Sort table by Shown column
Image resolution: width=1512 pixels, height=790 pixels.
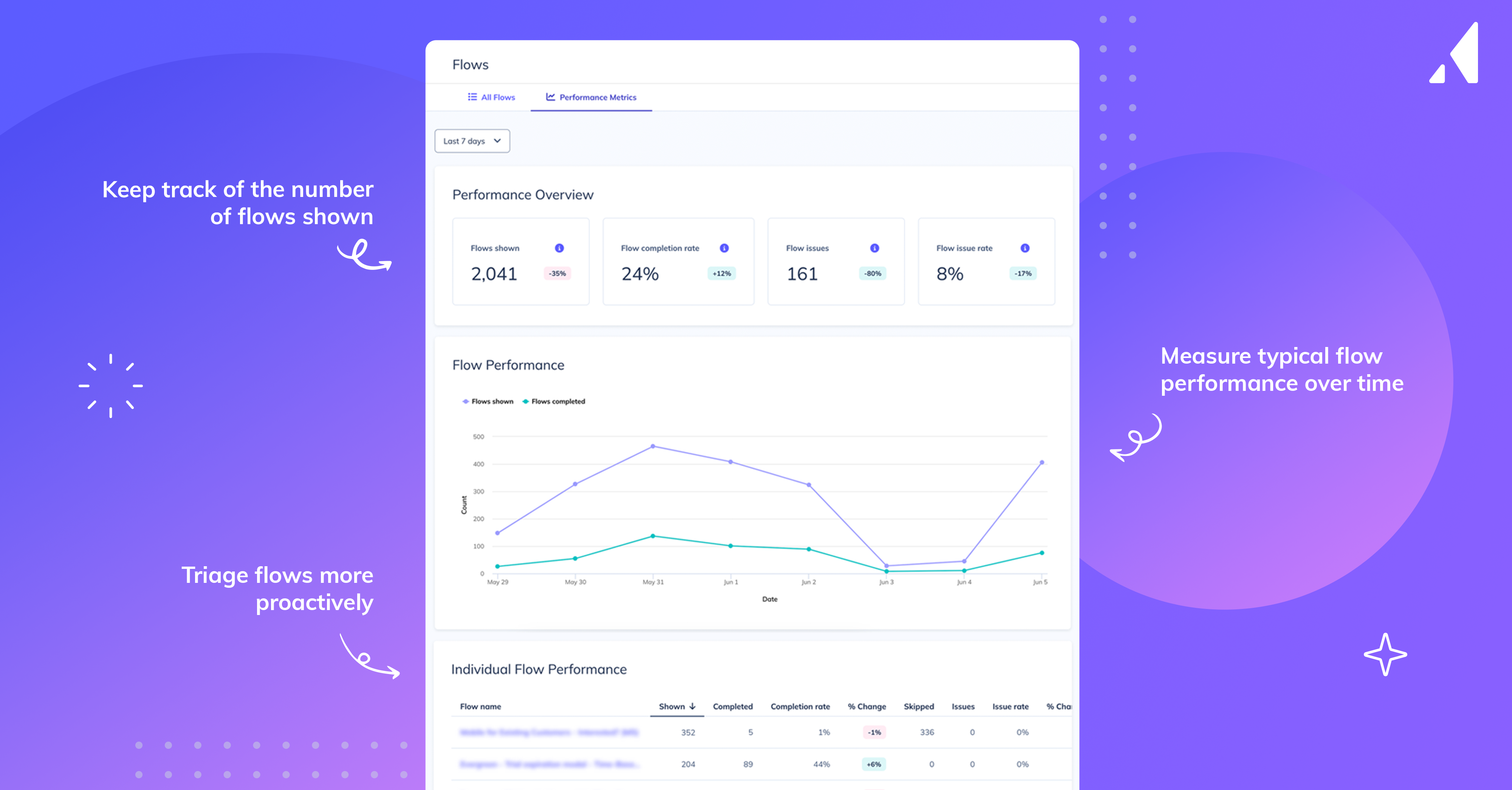(677, 707)
